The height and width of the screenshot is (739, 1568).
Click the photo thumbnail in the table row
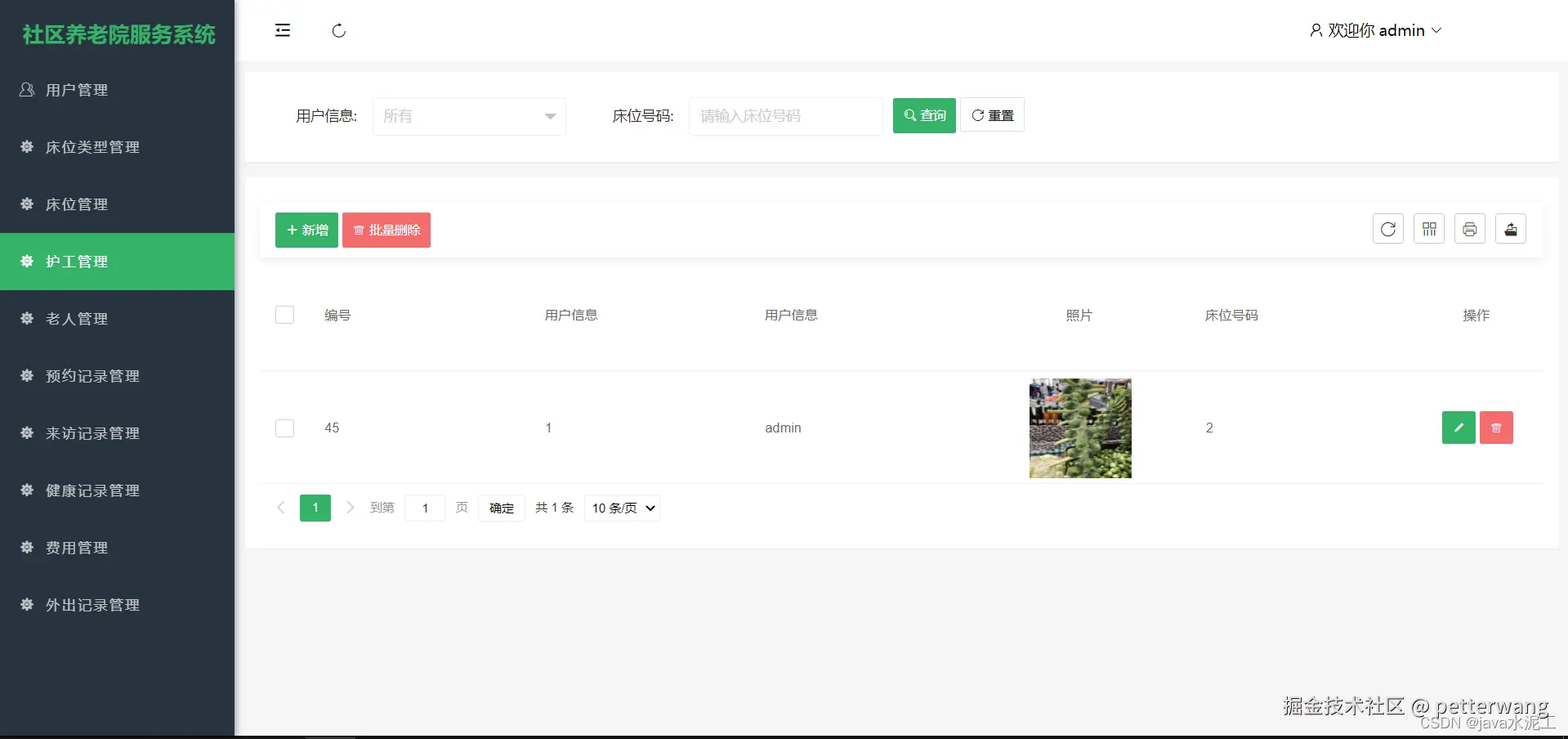pos(1079,428)
